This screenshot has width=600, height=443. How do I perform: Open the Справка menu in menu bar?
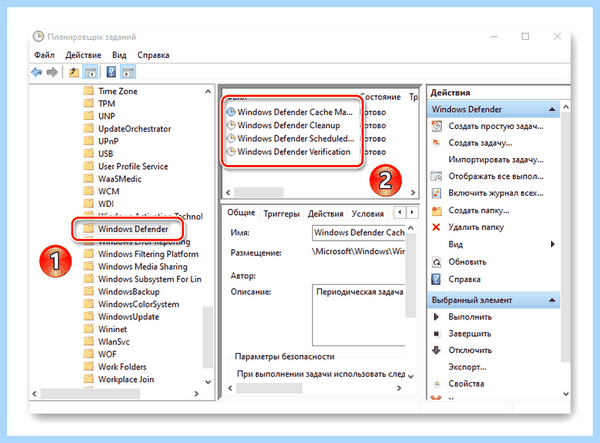153,55
